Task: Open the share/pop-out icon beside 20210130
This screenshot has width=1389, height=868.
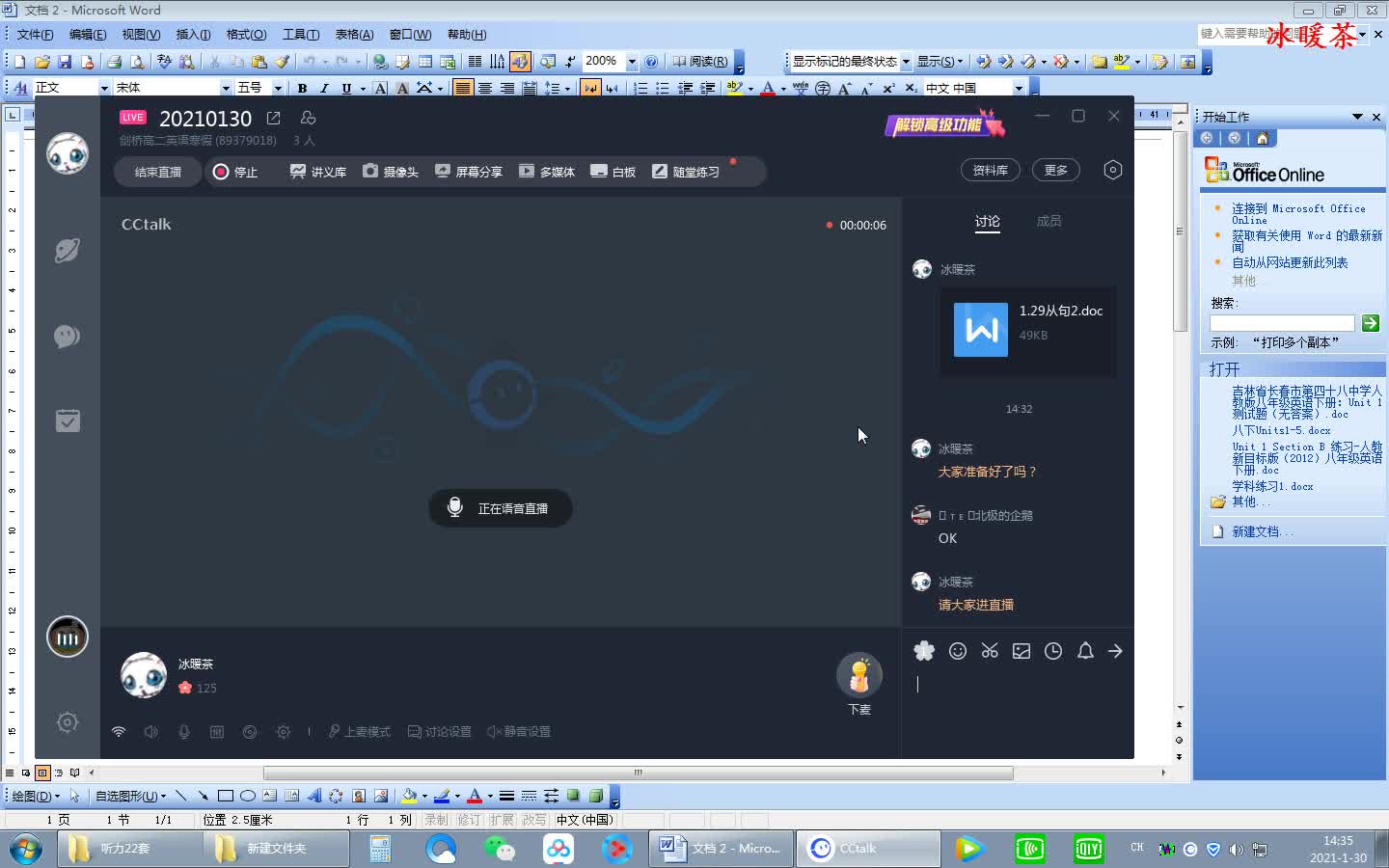Action: pos(274,118)
